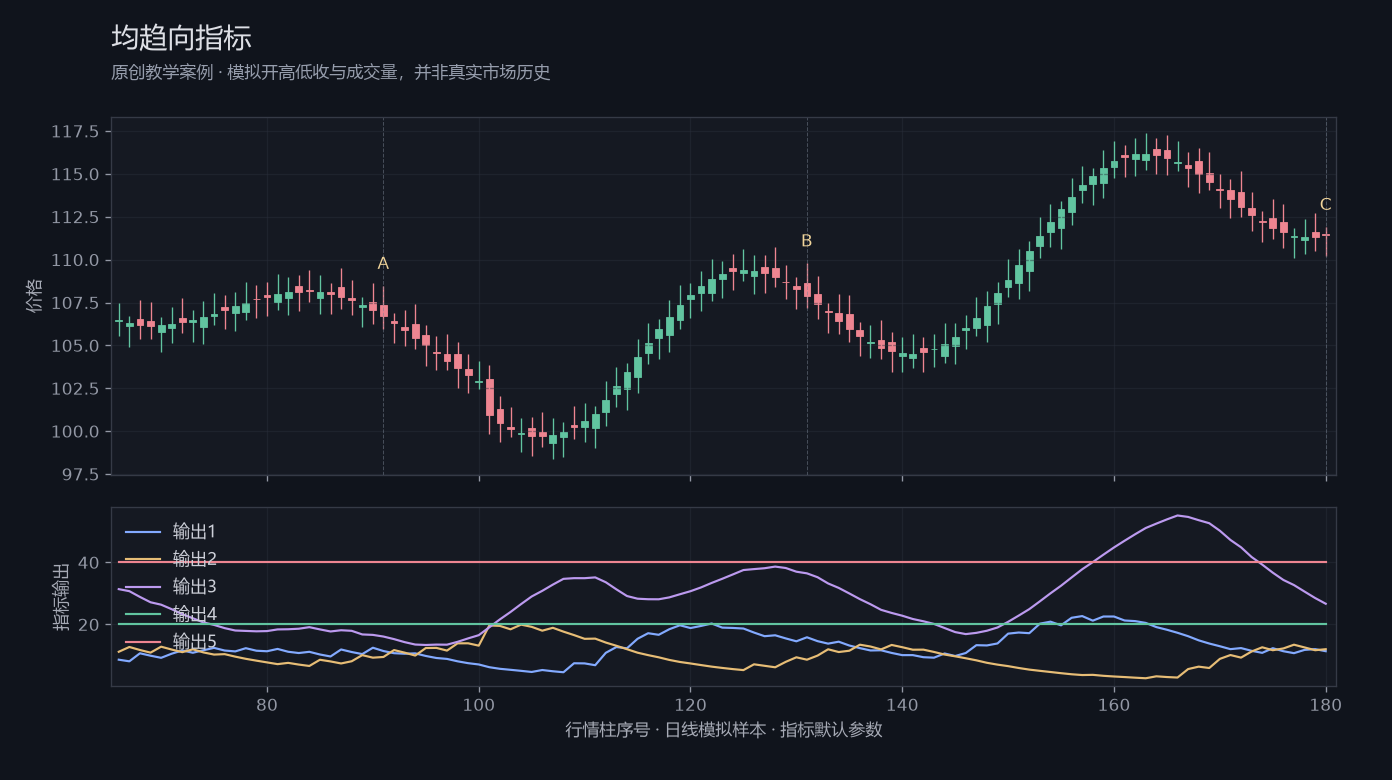Click the 110.0 price axis tick

point(76,261)
